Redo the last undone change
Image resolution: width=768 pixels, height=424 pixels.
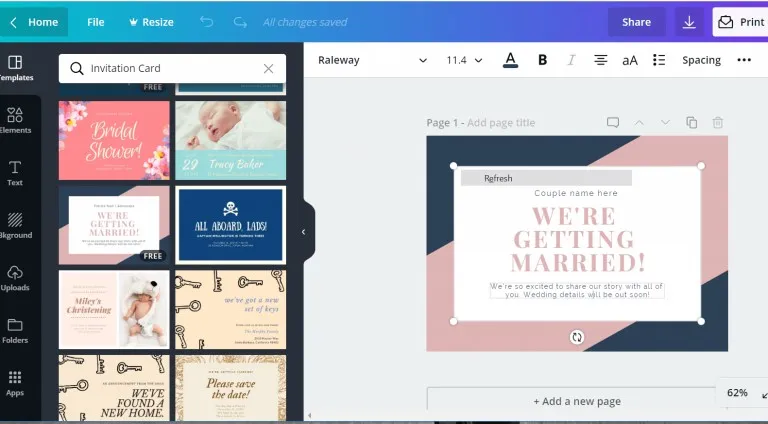[240, 22]
